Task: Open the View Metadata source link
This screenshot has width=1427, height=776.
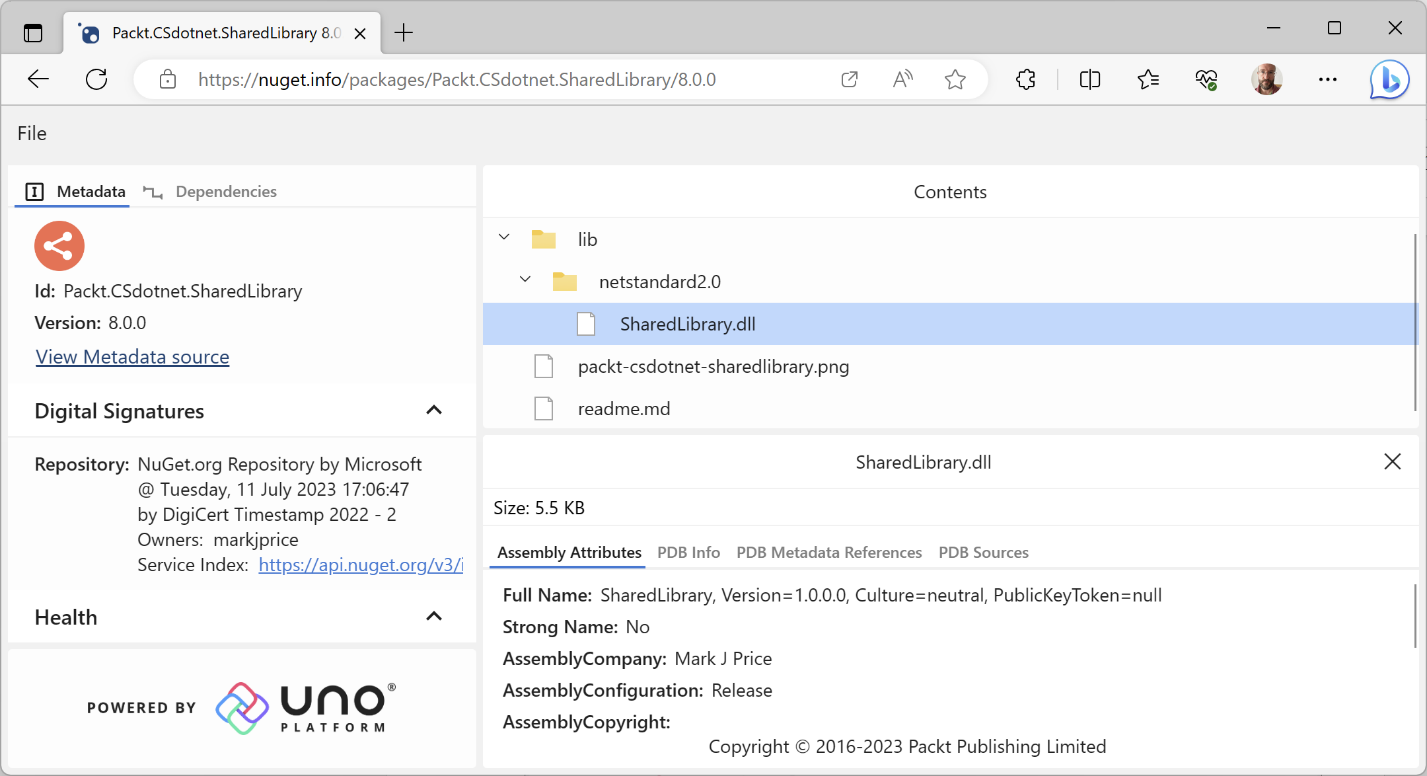Action: pos(132,357)
